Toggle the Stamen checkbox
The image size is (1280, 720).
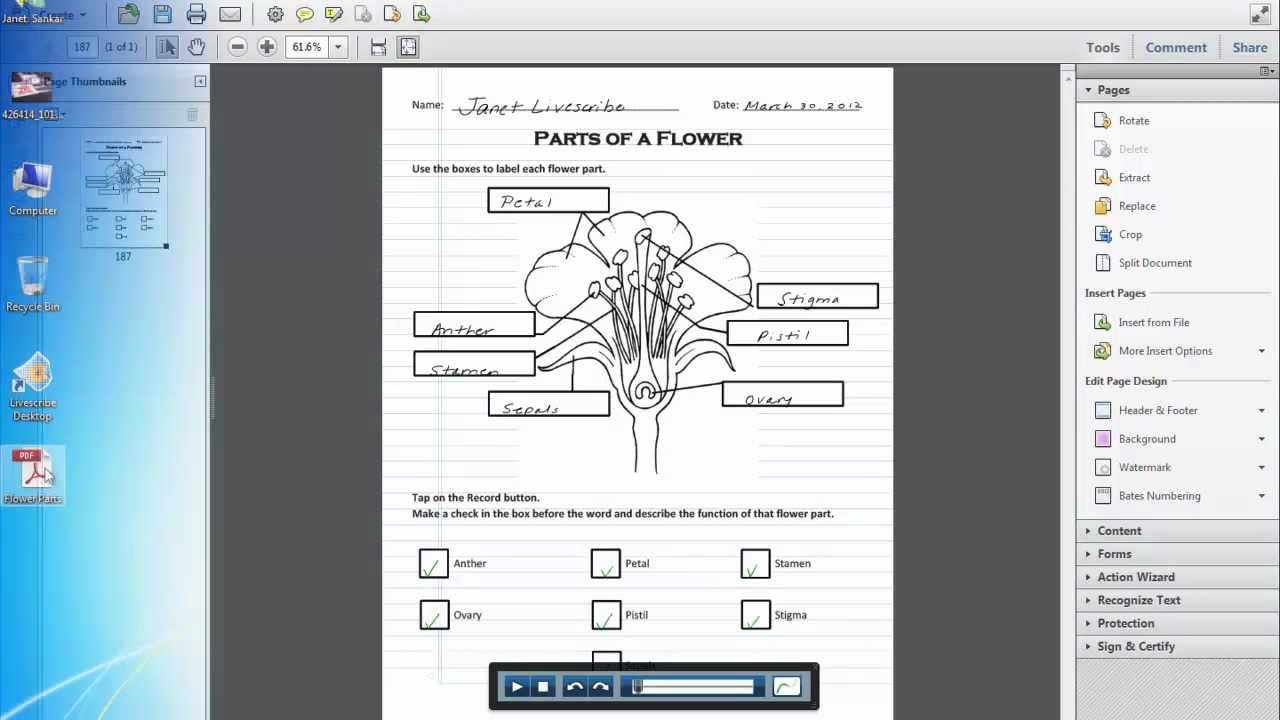(755, 563)
